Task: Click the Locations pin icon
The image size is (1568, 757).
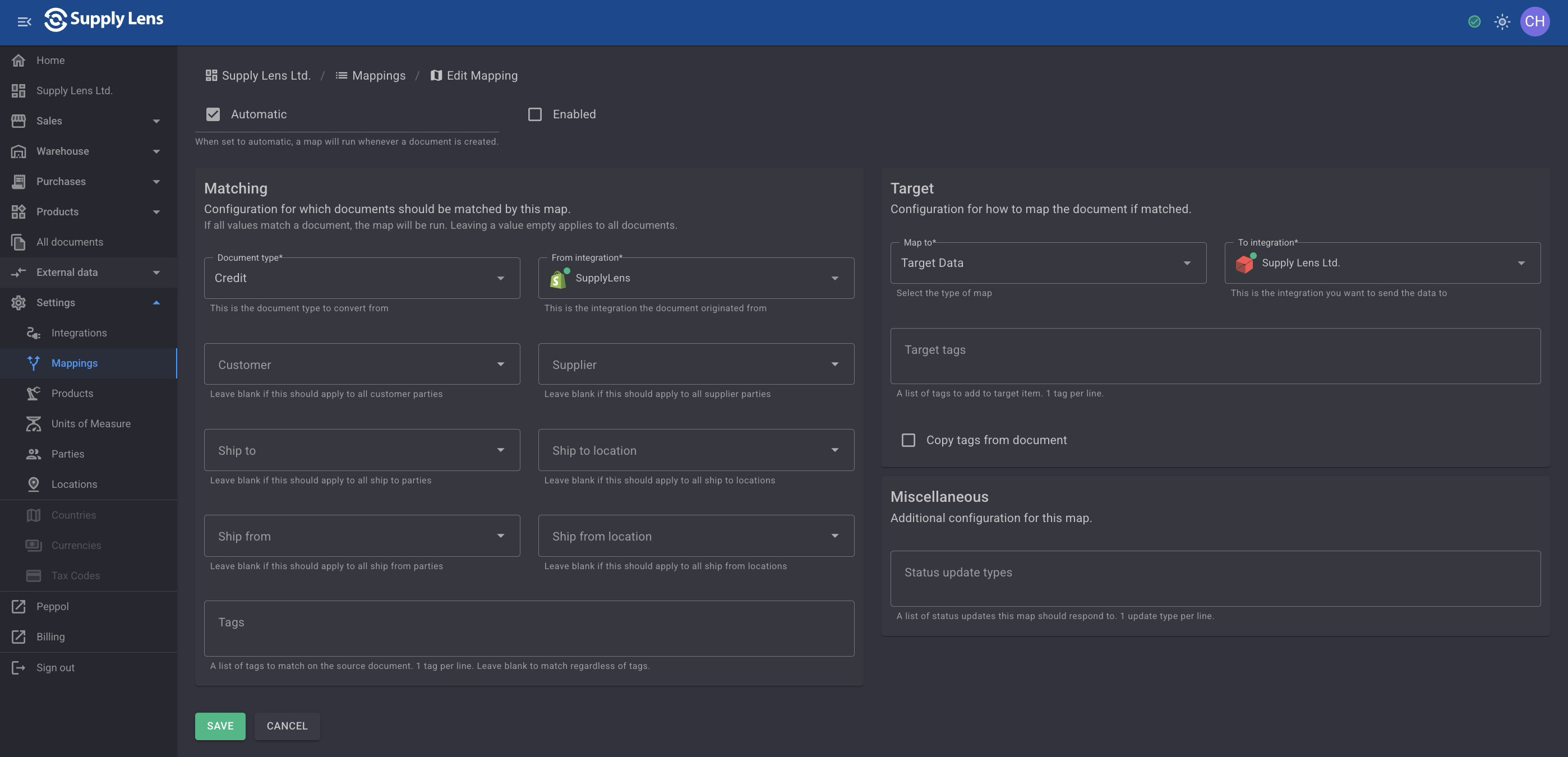Action: tap(34, 484)
